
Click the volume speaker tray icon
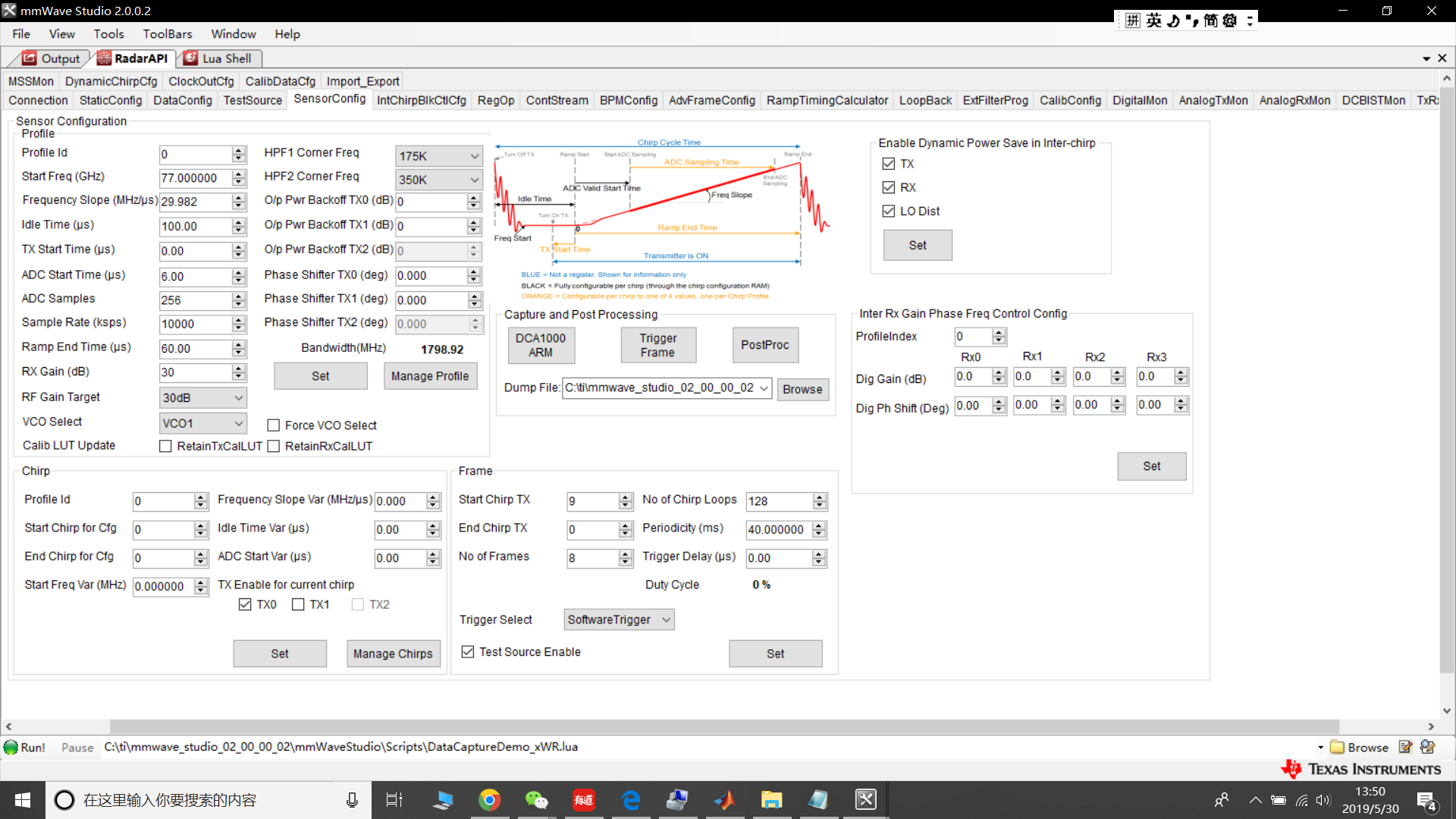coord(1324,800)
